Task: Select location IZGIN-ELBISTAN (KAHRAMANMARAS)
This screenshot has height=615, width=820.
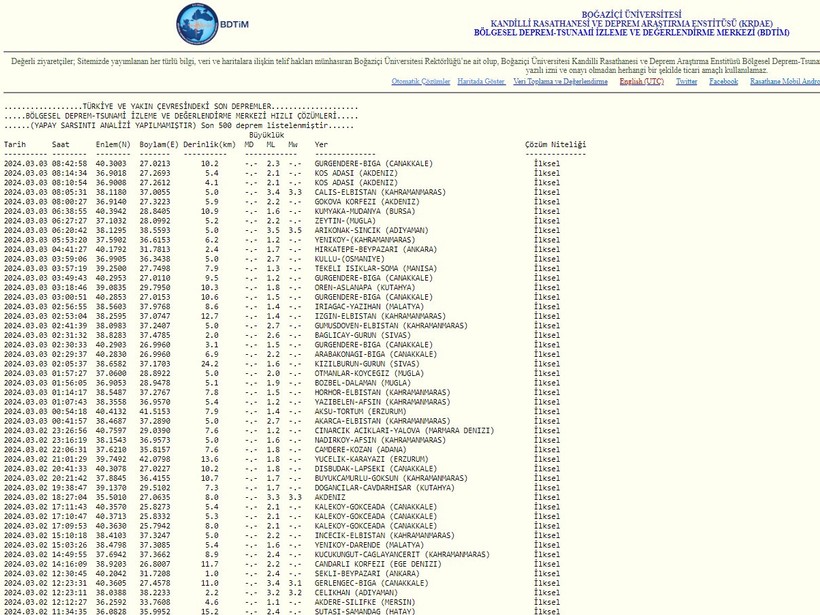Action: [380, 316]
